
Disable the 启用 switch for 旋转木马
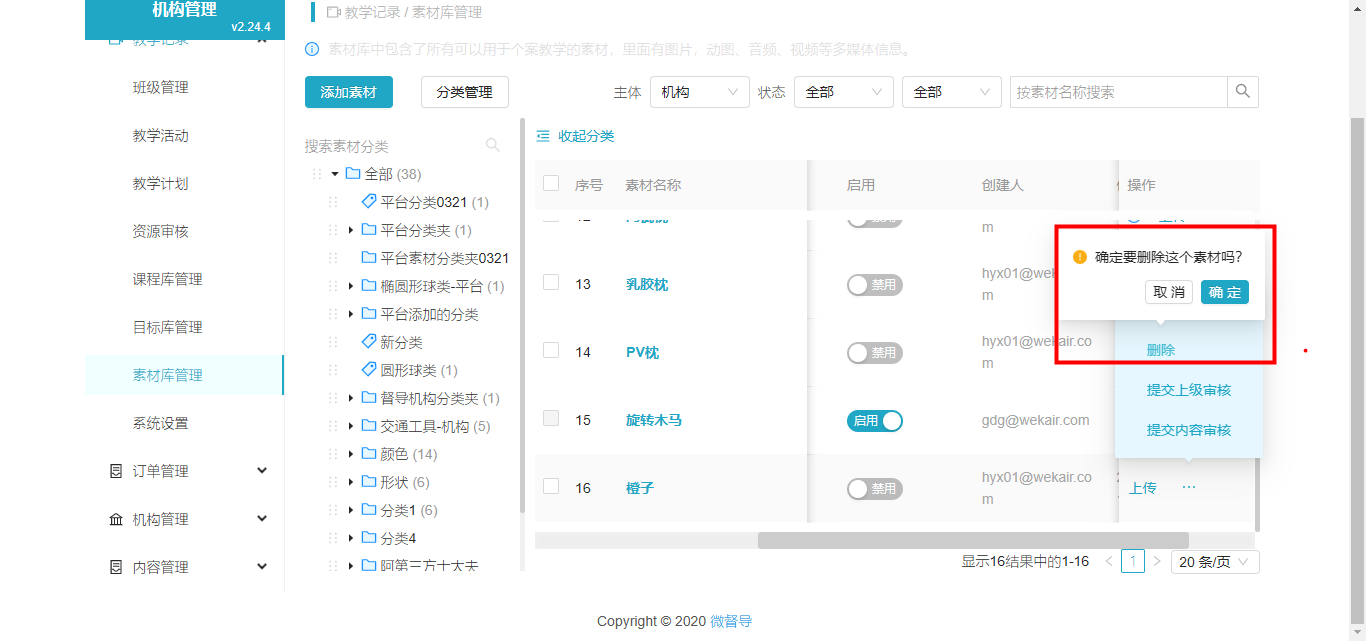click(x=874, y=421)
